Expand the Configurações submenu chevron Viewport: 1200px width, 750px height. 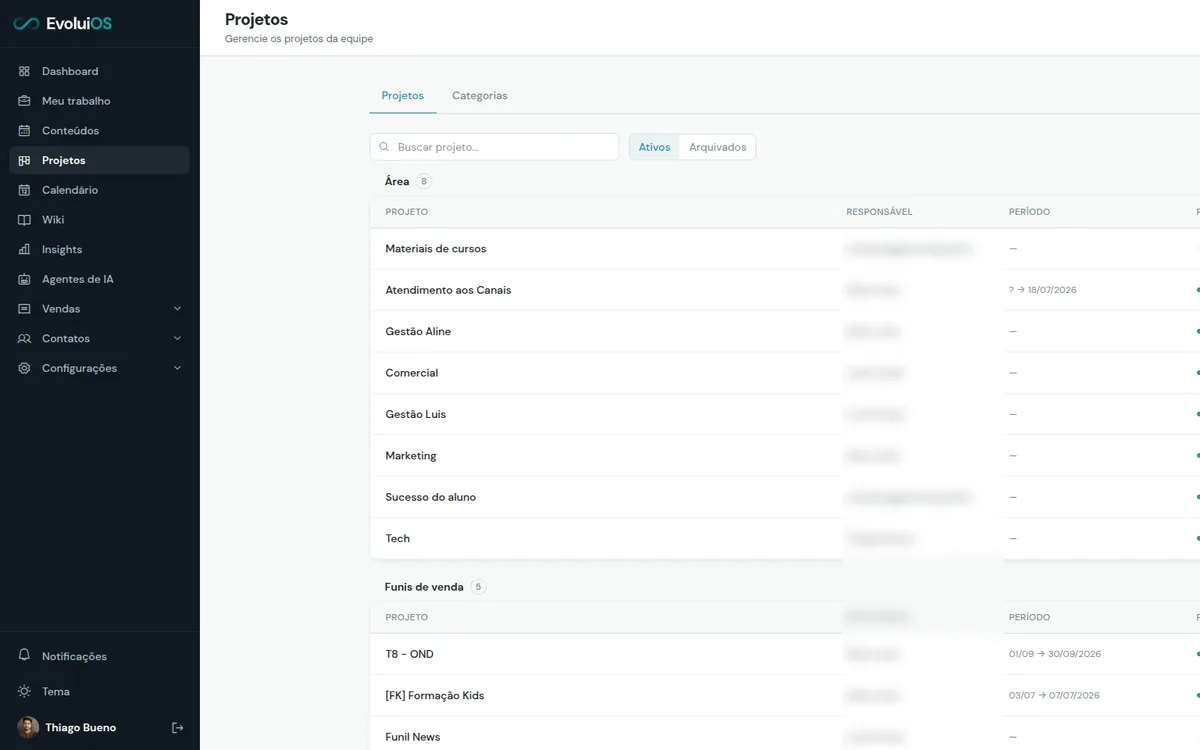[177, 368]
